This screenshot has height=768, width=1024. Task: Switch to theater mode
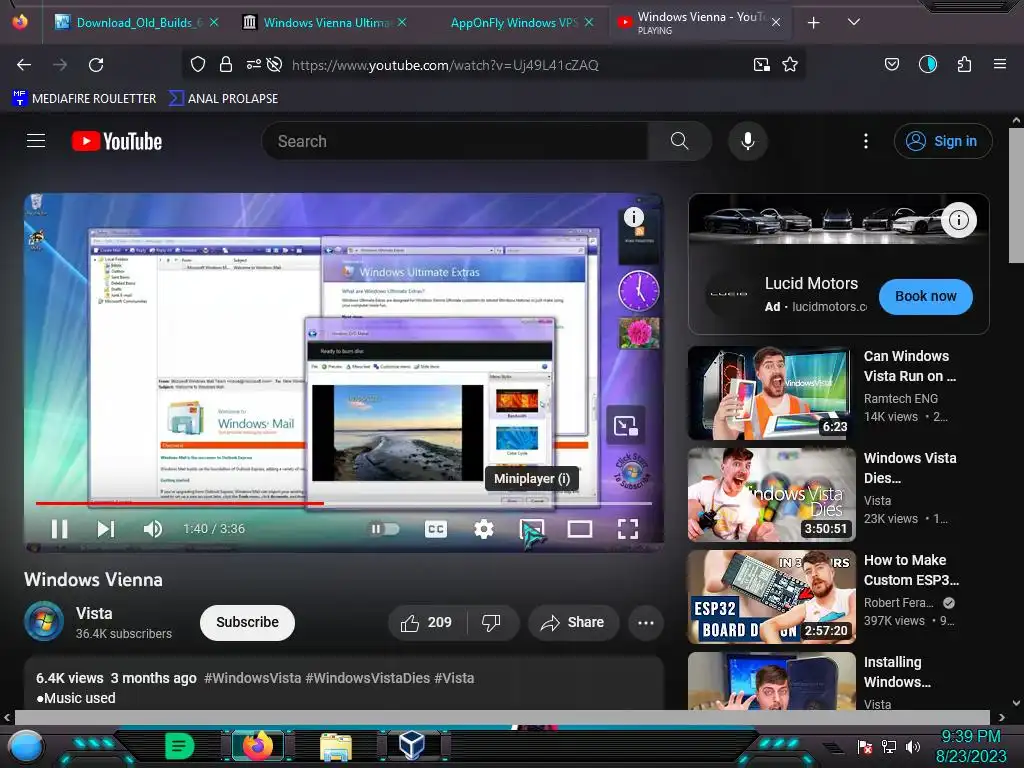pyautogui.click(x=580, y=529)
